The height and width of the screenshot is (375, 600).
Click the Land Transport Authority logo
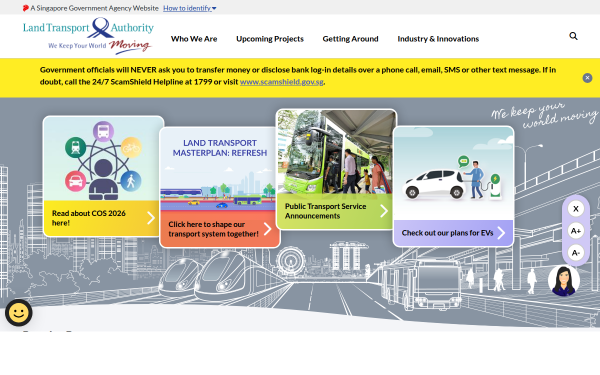tap(88, 36)
